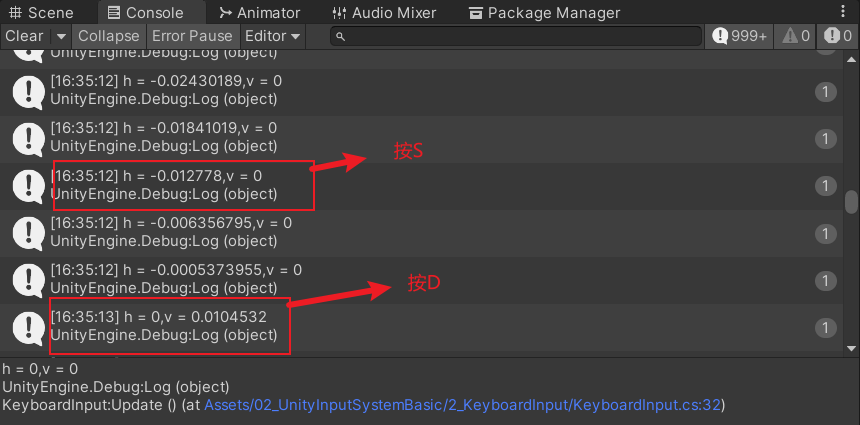
Task: Open the Clear options dropdown arrow
Action: (x=60, y=36)
